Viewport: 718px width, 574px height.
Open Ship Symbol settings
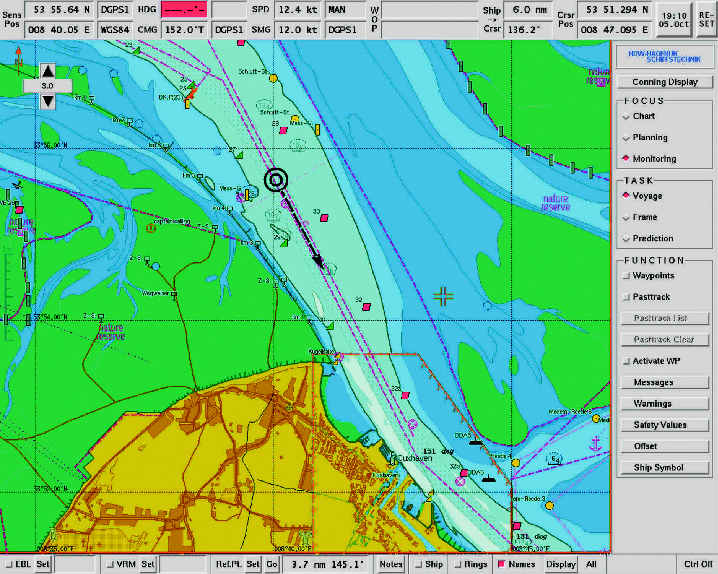[x=665, y=468]
